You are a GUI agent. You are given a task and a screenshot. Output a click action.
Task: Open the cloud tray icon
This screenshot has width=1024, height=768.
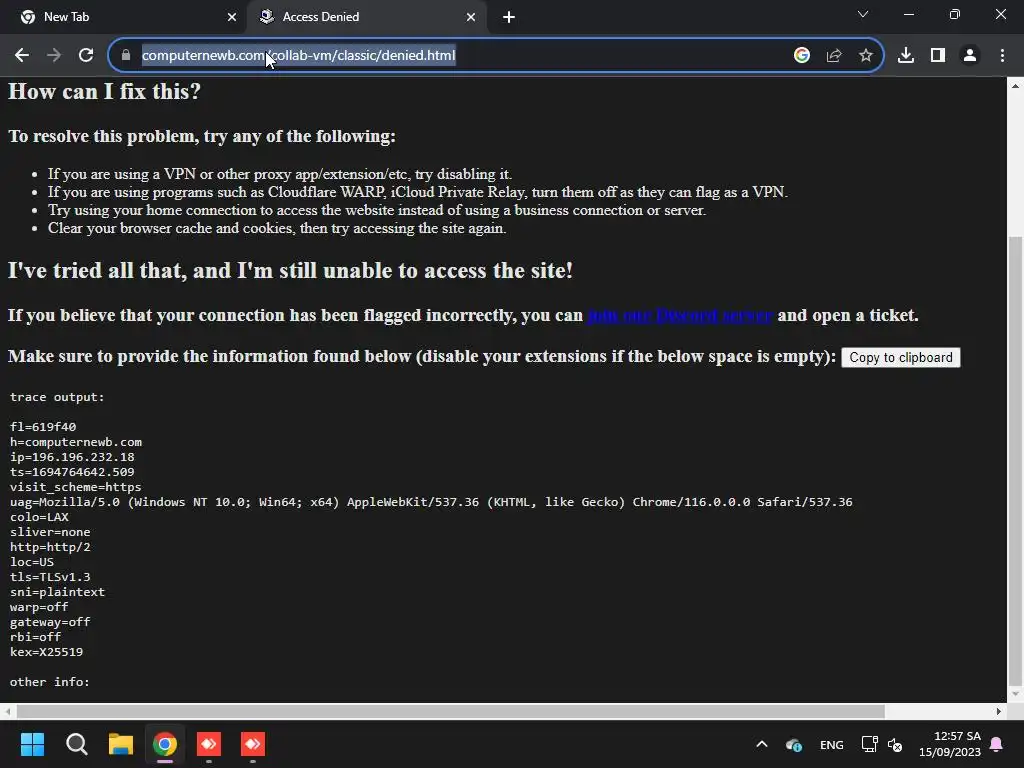click(x=793, y=744)
